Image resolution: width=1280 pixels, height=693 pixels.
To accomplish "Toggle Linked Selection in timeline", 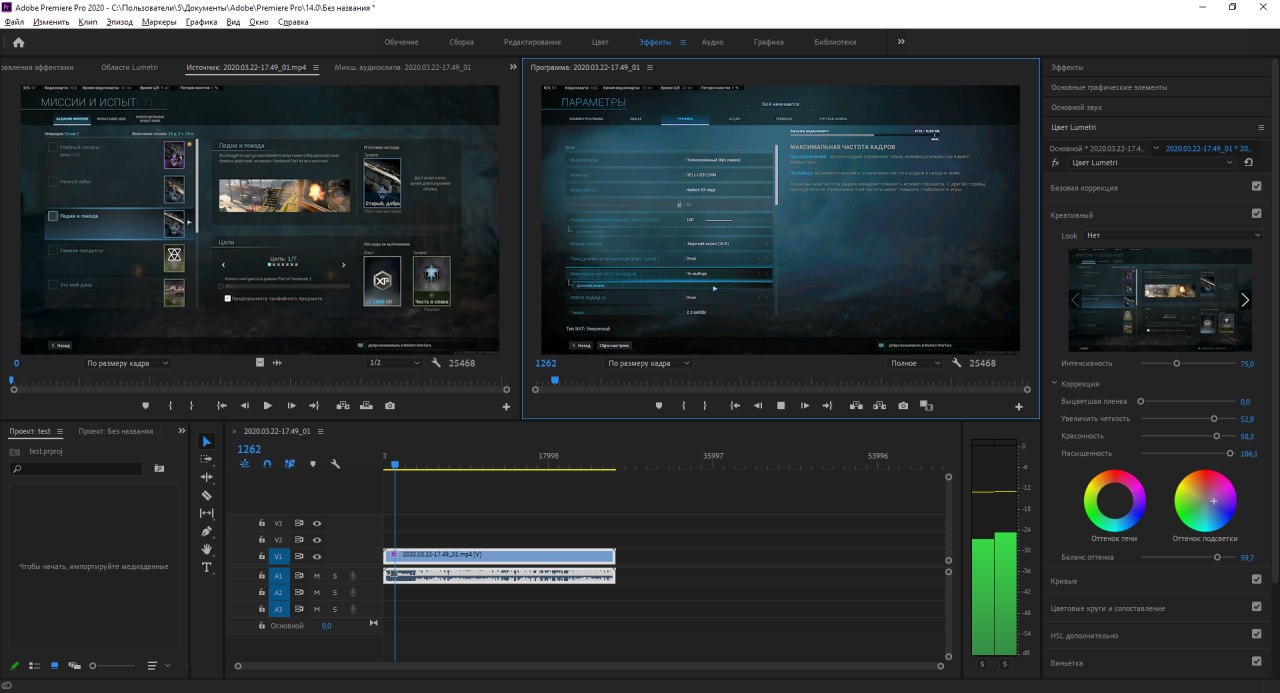I will click(289, 464).
